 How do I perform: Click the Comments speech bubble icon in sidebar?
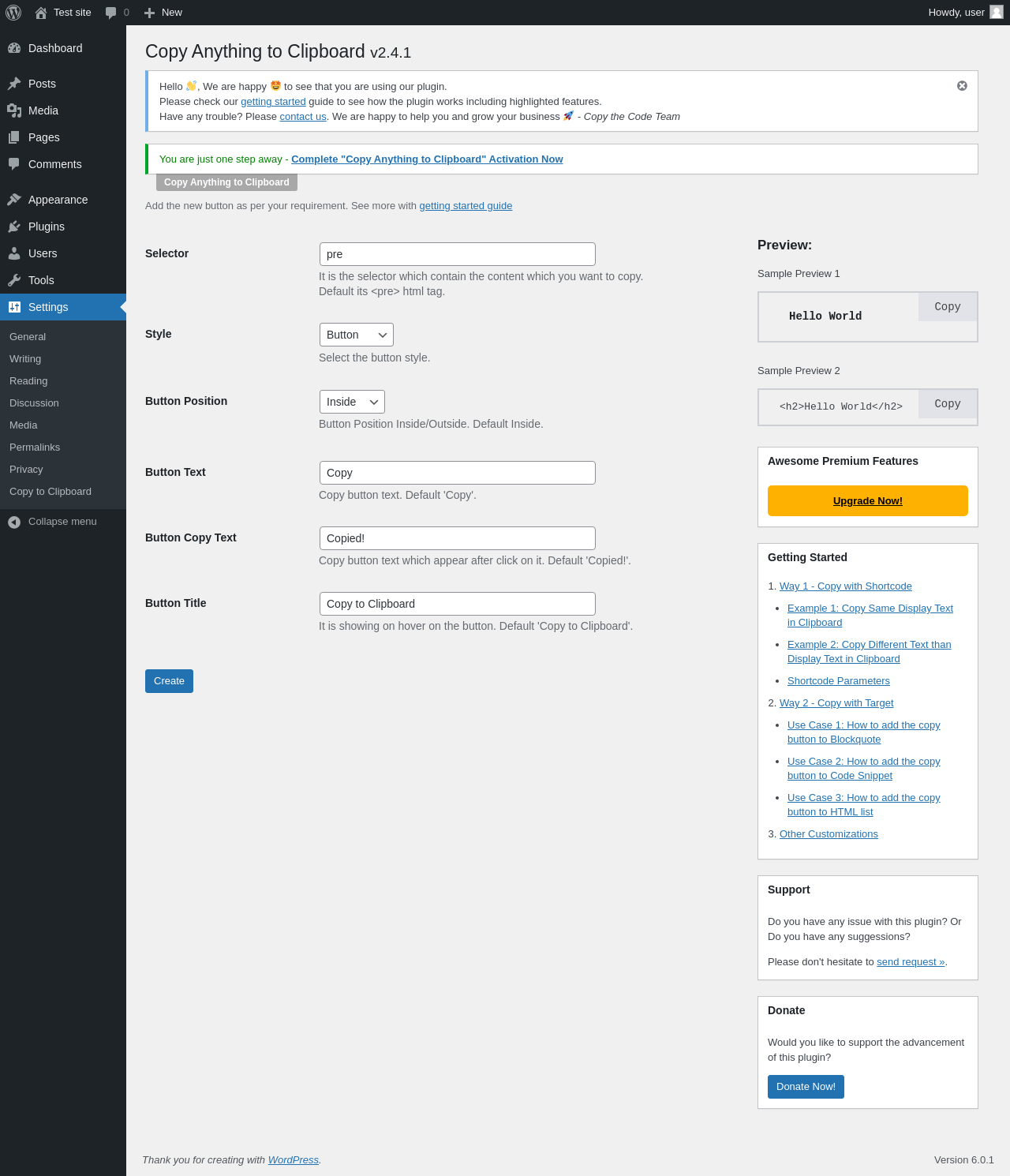pyautogui.click(x=14, y=164)
